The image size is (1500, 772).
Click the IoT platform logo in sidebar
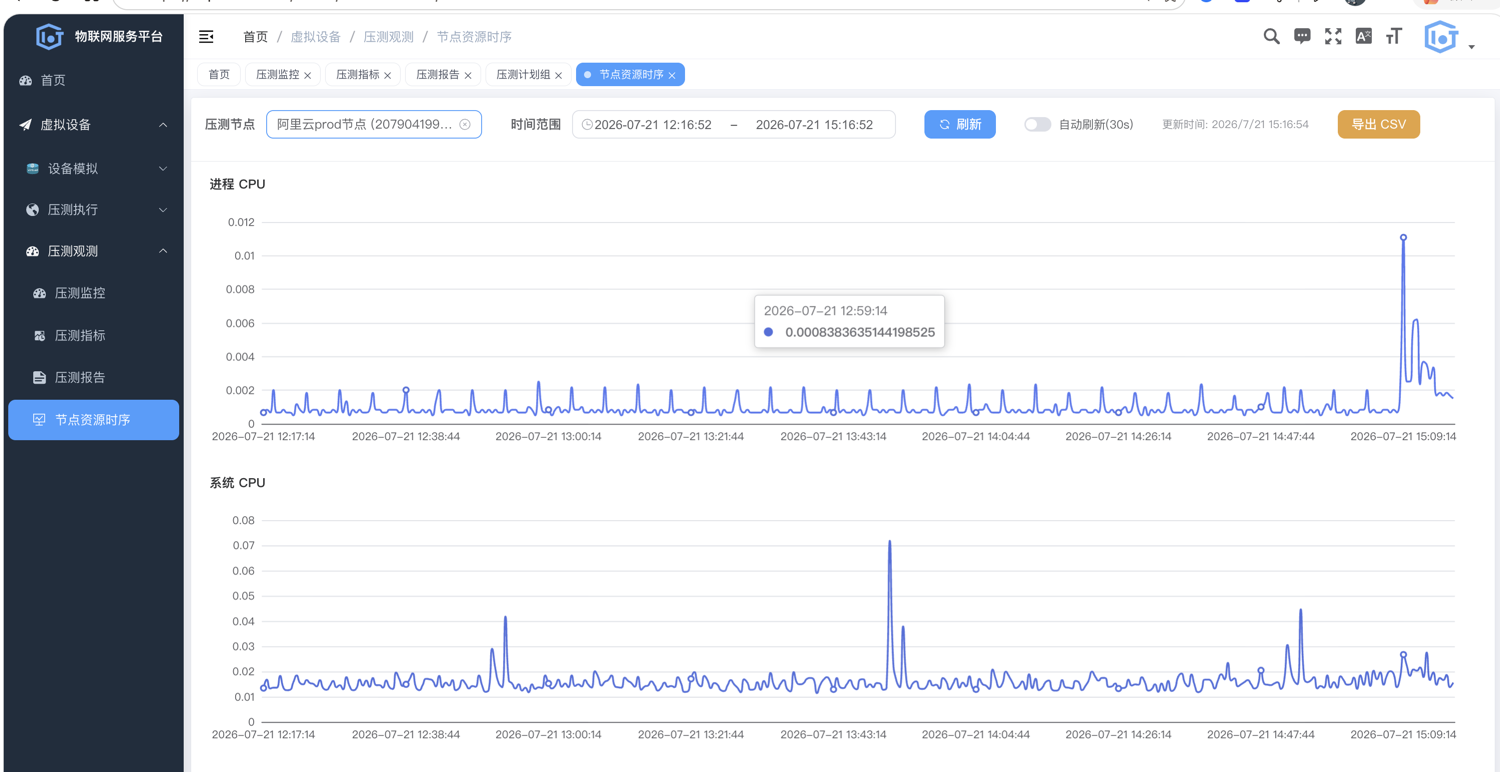tap(49, 37)
